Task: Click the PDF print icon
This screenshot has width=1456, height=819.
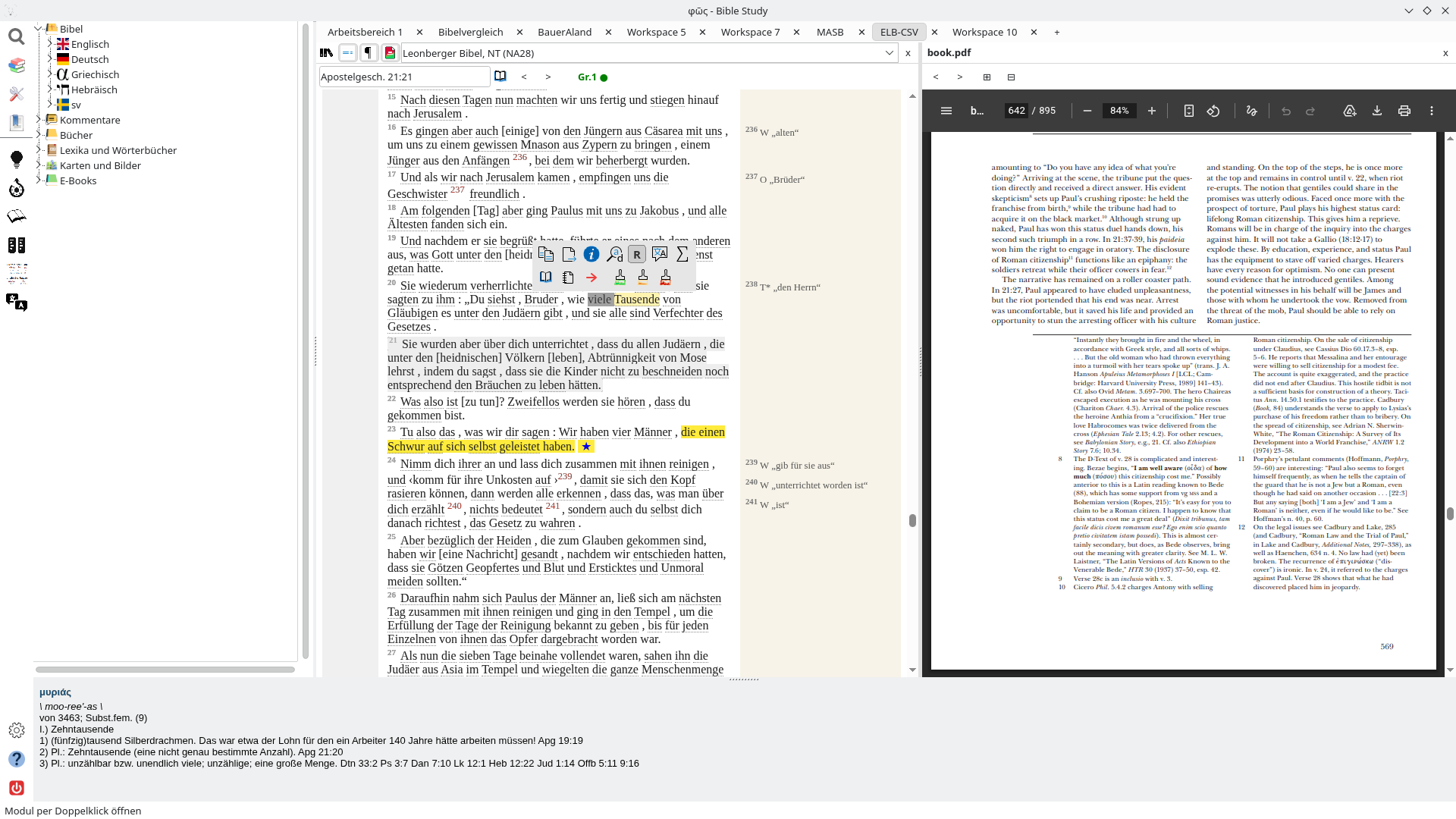Action: coord(1404,111)
